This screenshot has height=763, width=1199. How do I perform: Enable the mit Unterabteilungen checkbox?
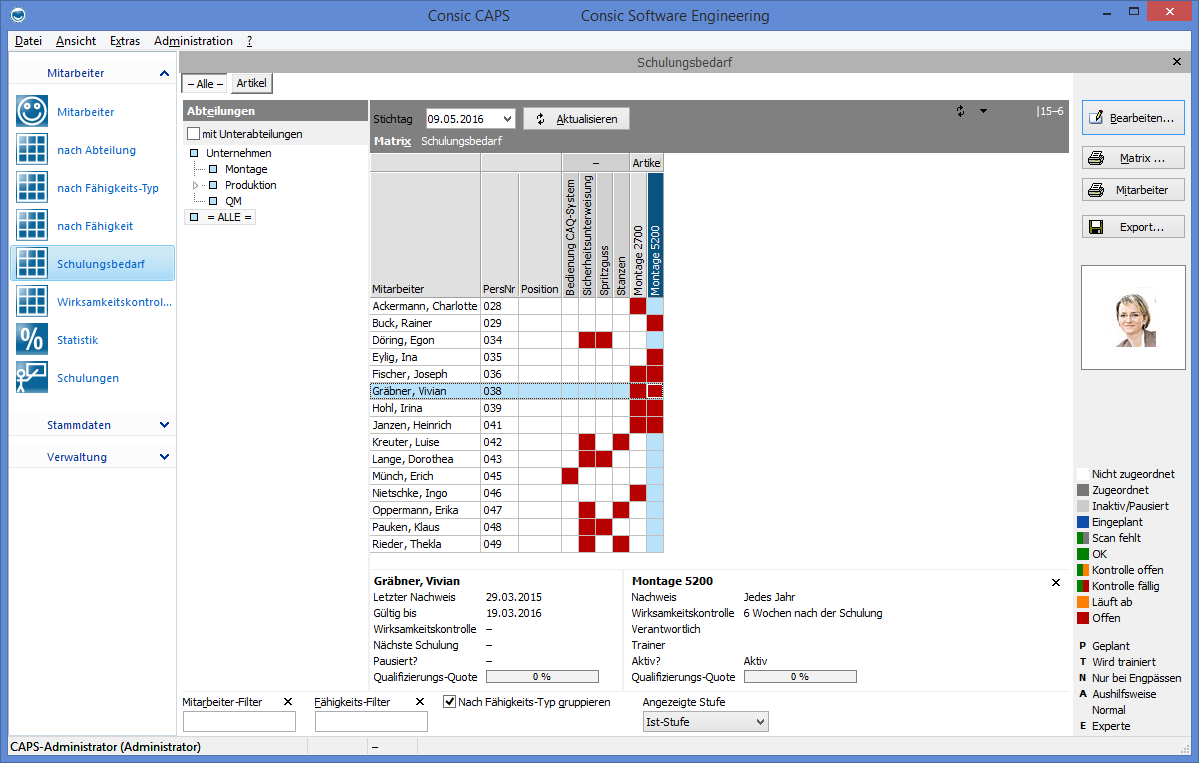pos(194,134)
